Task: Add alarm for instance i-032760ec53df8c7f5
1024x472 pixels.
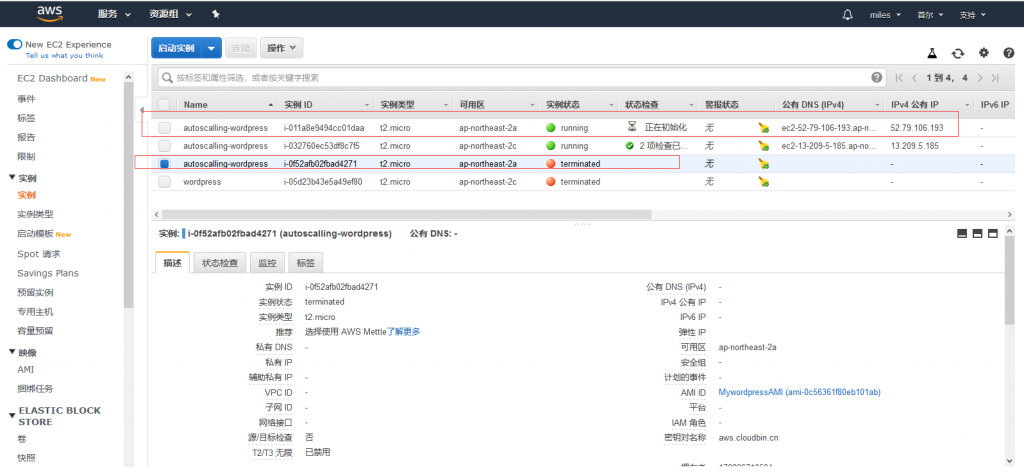Action: click(x=763, y=146)
